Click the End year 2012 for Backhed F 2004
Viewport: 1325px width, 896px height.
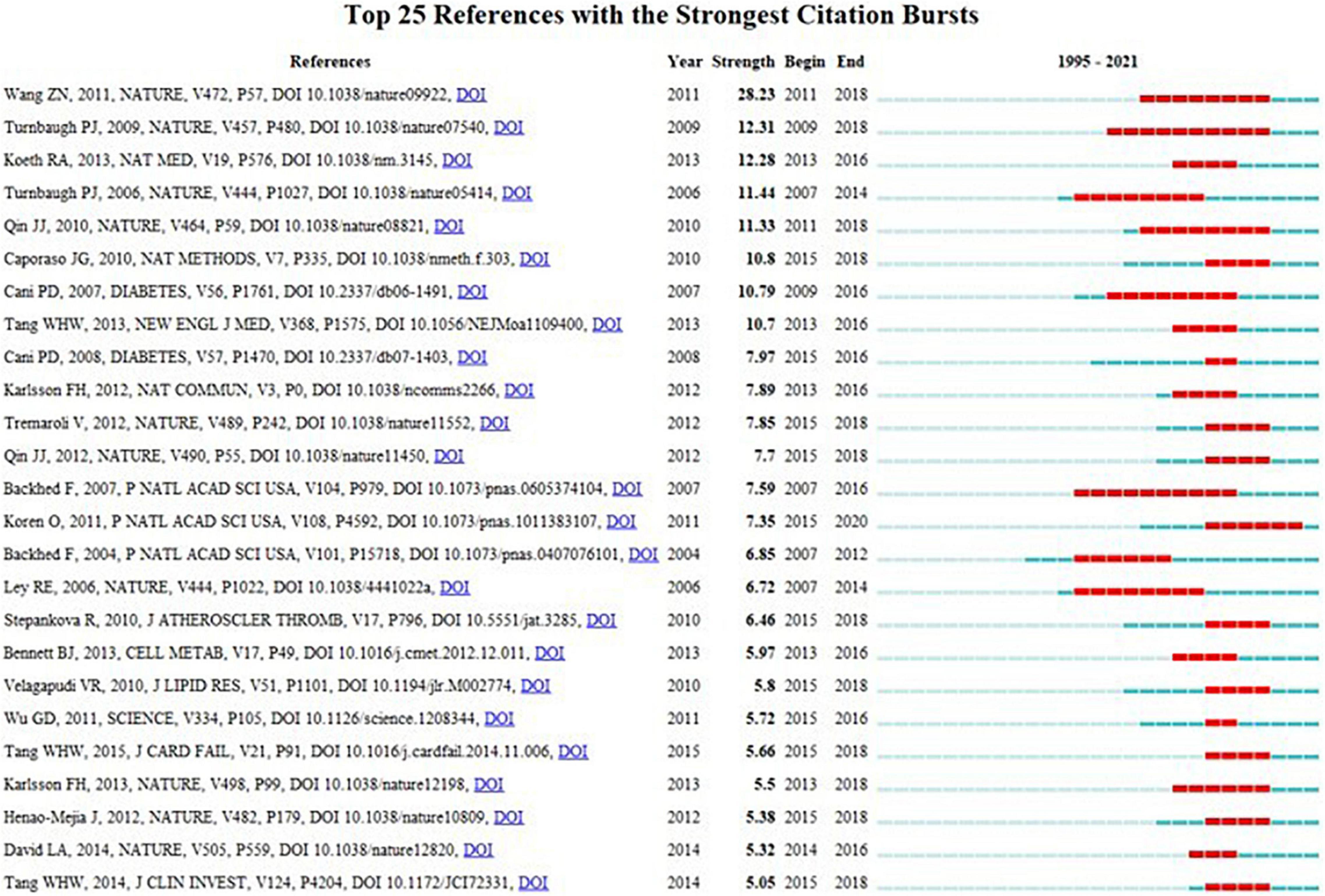851,555
